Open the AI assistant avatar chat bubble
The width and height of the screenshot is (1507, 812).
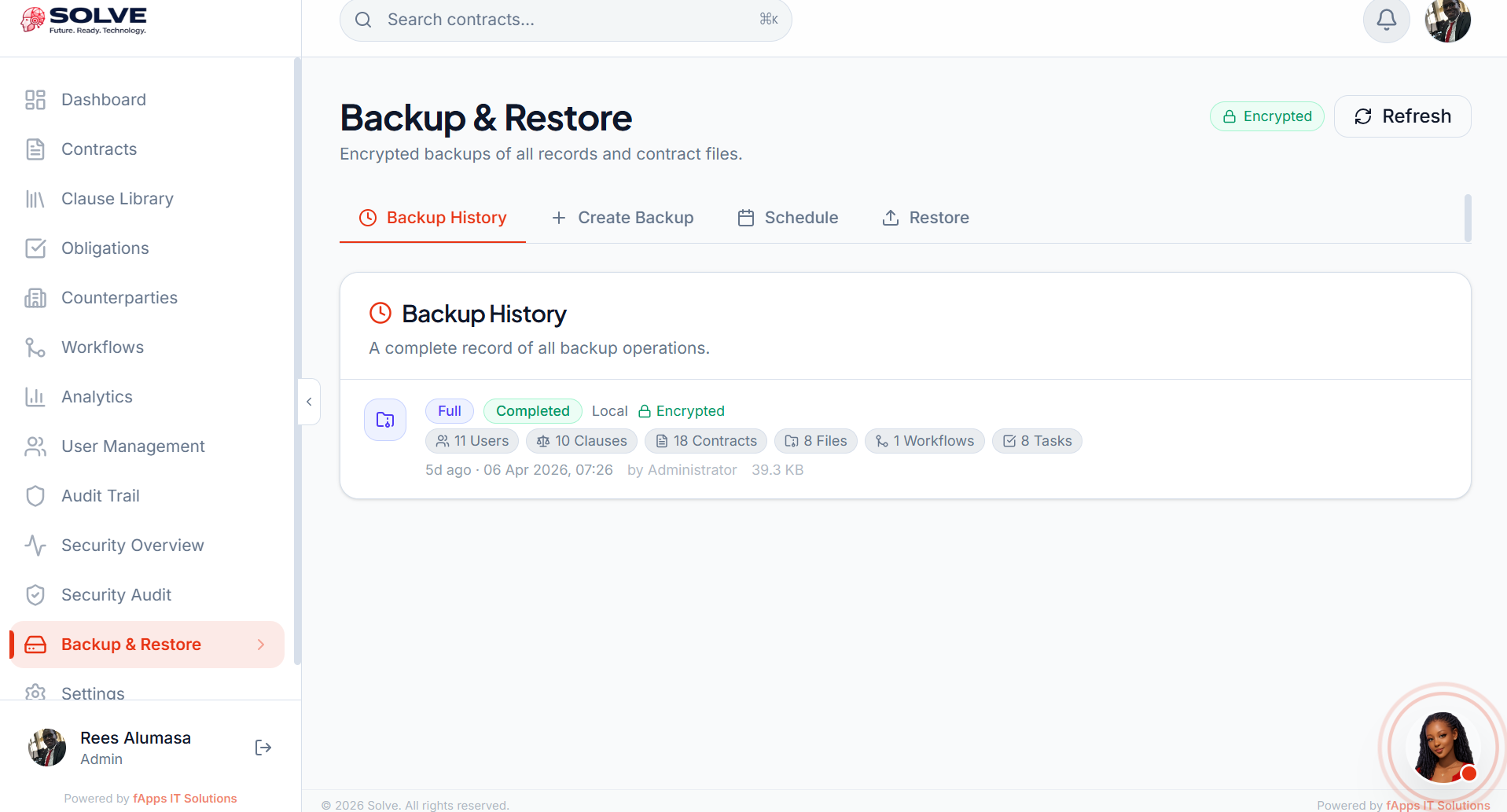(x=1442, y=747)
